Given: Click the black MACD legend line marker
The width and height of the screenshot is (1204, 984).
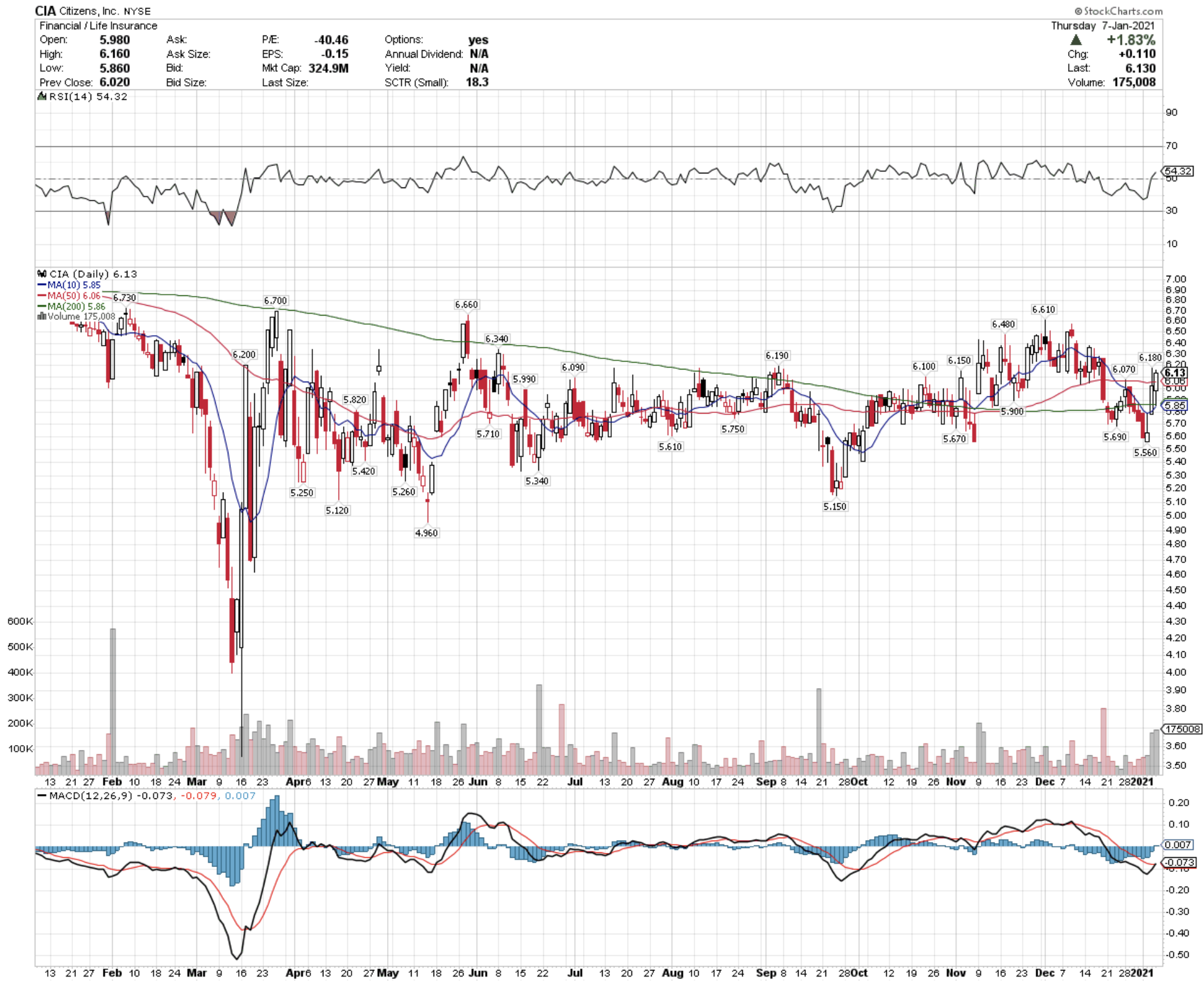Looking at the screenshot, I should pos(42,795).
